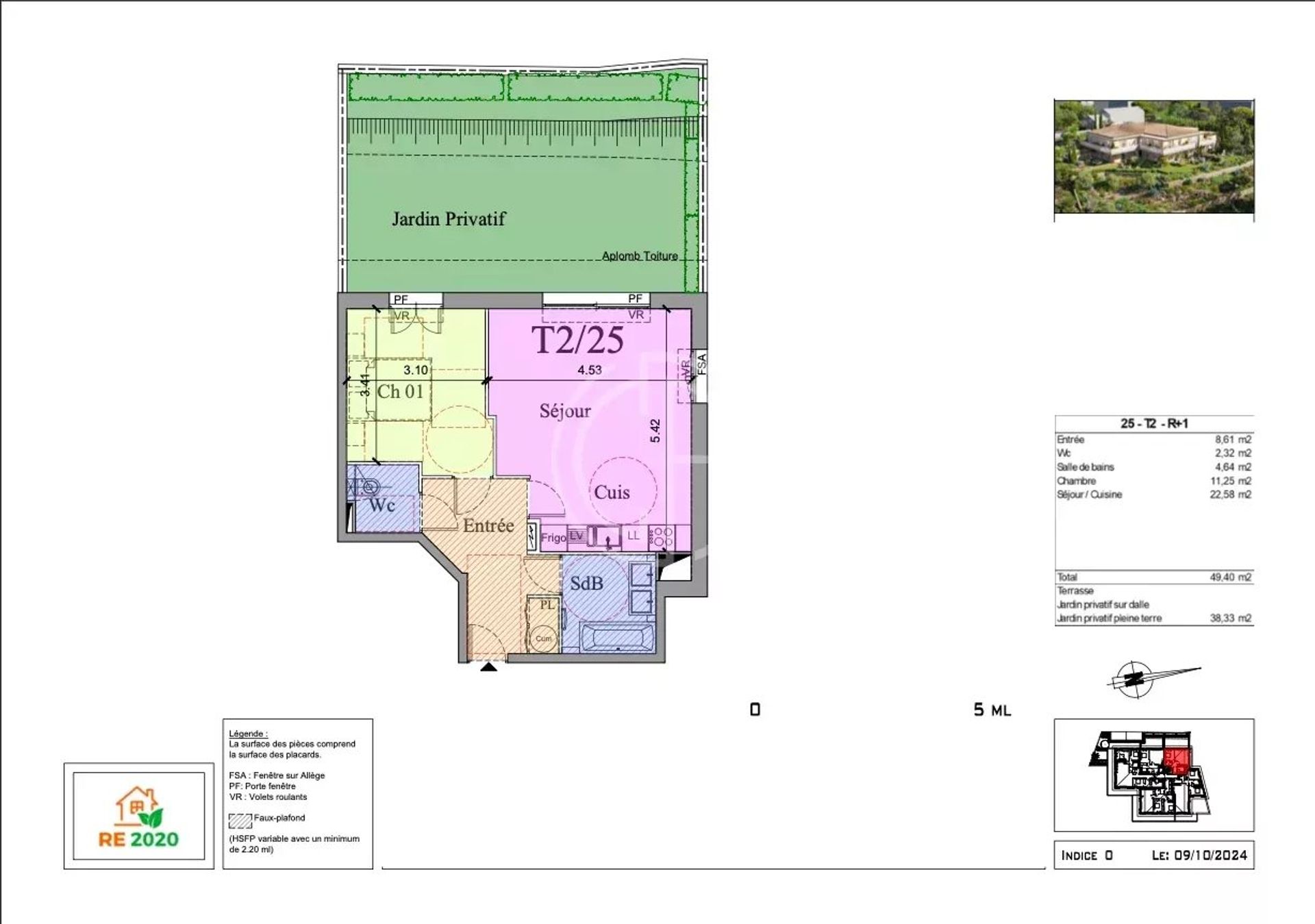Click the 'PF' label above the Séjour
Viewport: 1315px width, 924px height.
click(636, 299)
